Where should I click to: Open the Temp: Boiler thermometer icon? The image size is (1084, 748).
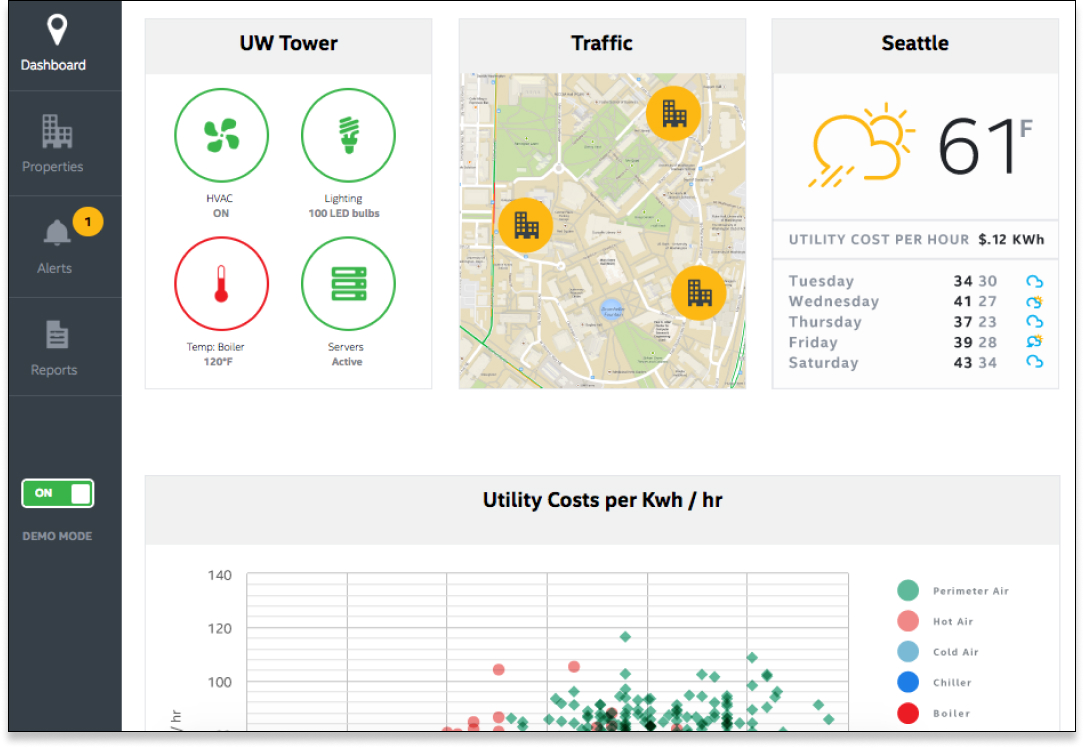(x=221, y=284)
